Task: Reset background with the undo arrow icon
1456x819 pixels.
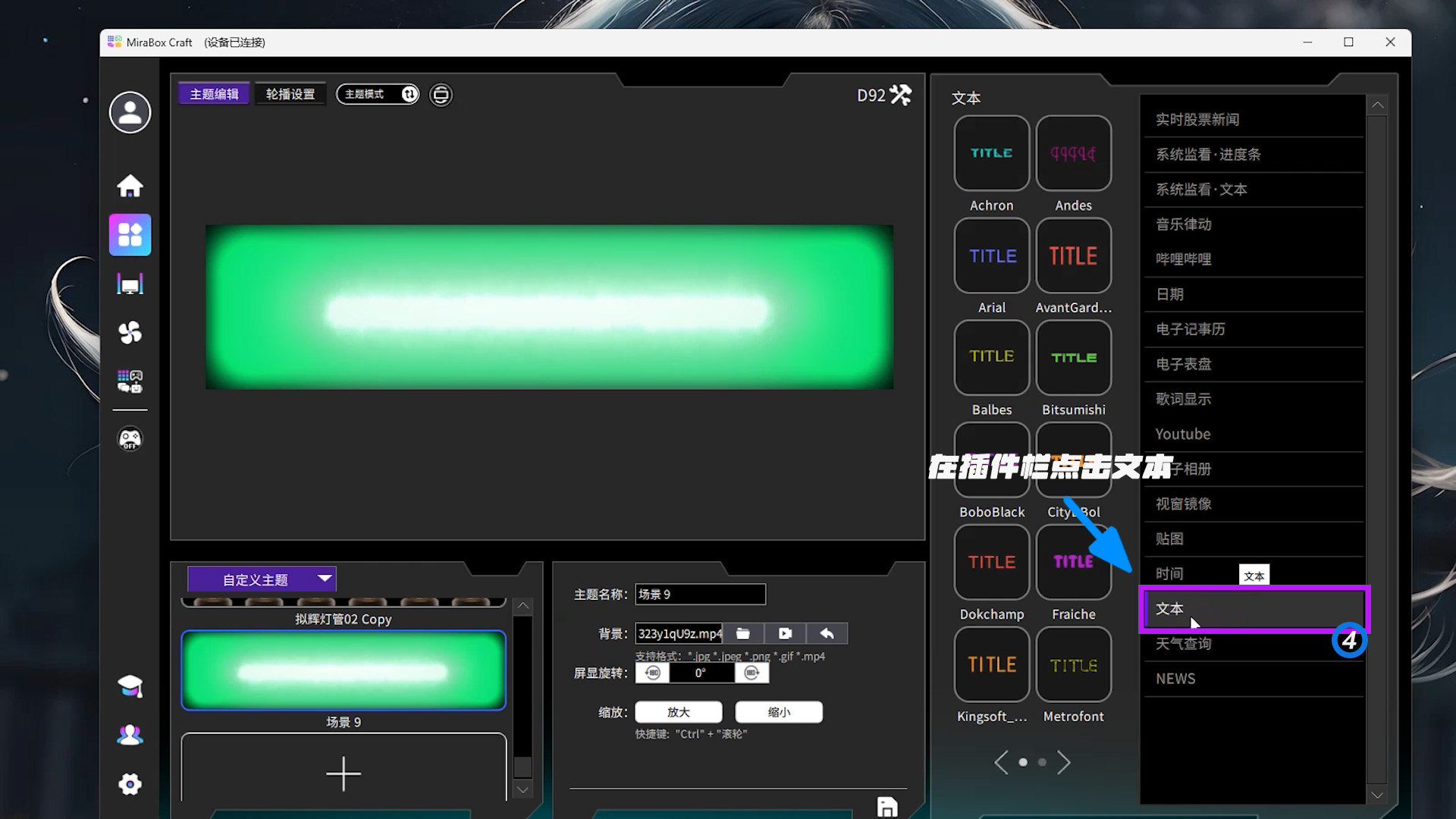Action: click(x=827, y=633)
